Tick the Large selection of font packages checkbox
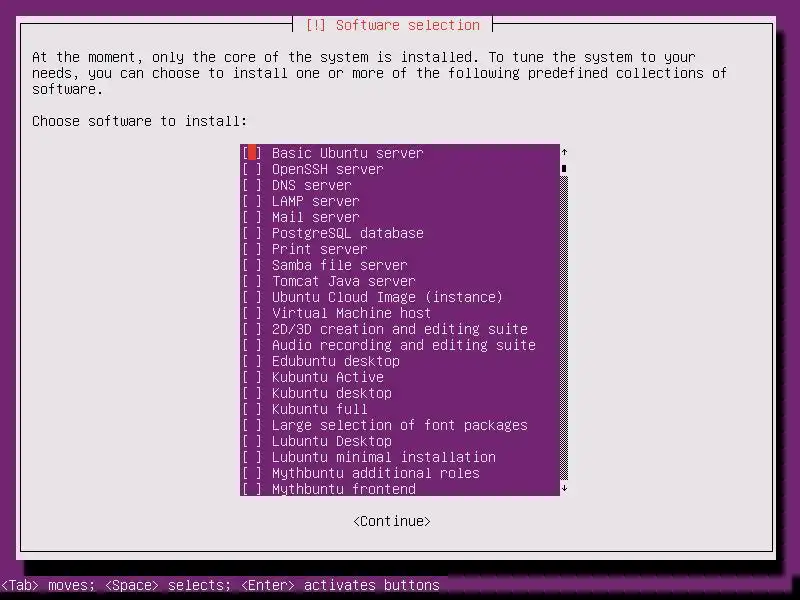 [252, 425]
